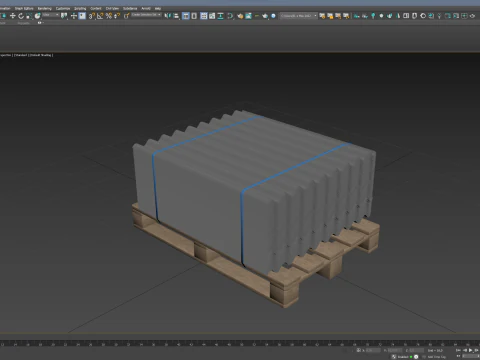Click the frame number field under playback controls
480x360 pixels.
[x=471, y=356]
